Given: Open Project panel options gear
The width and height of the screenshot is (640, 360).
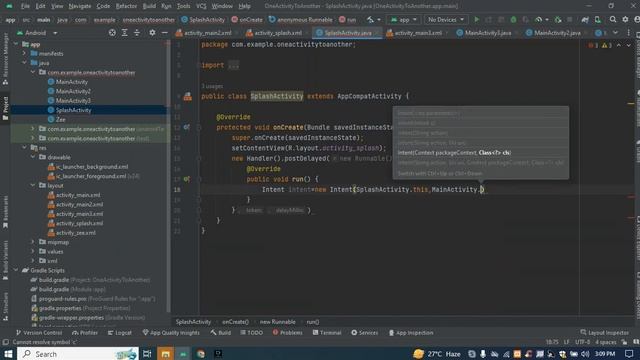Looking at the screenshot, I should click(x=152, y=33).
